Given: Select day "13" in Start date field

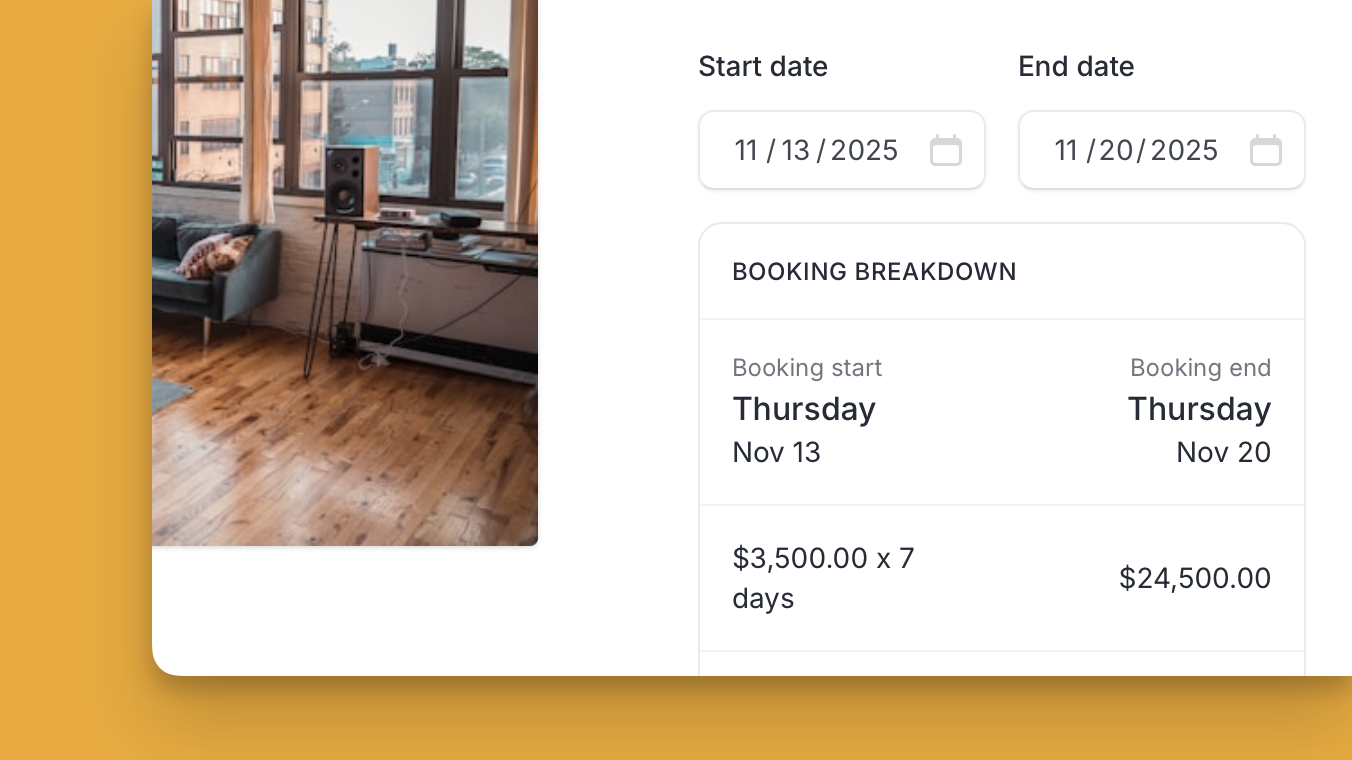Looking at the screenshot, I should pos(795,150).
